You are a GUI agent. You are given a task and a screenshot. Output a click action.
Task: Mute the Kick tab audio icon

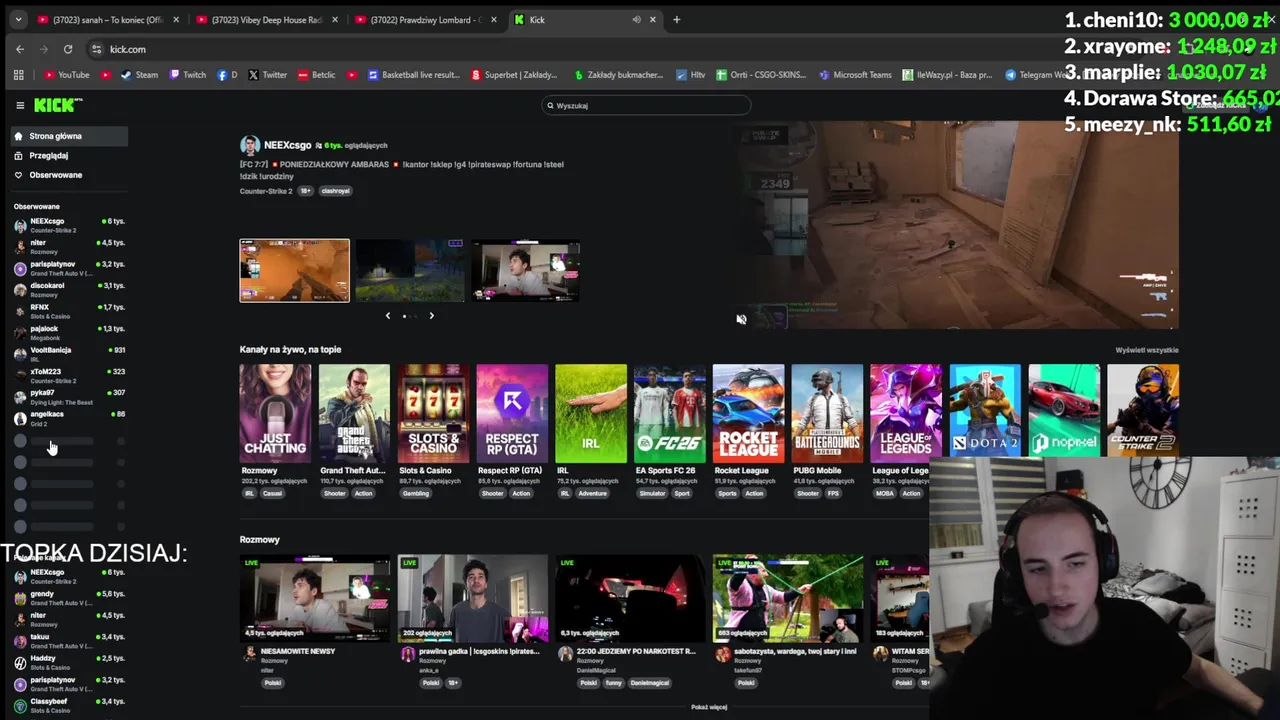636,19
